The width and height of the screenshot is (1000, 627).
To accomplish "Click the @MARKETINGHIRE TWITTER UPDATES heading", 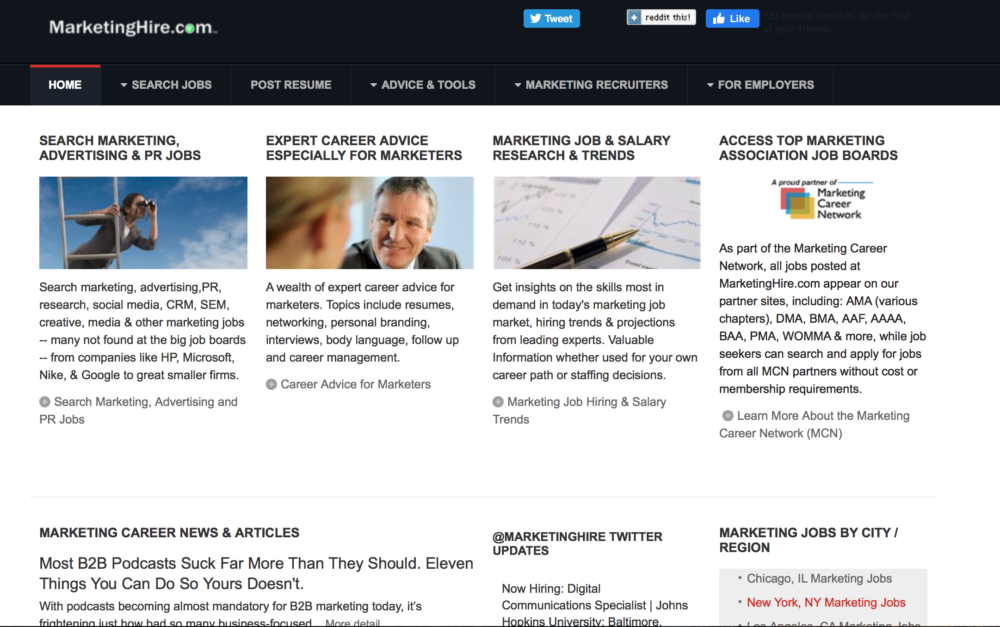I will click(x=577, y=543).
